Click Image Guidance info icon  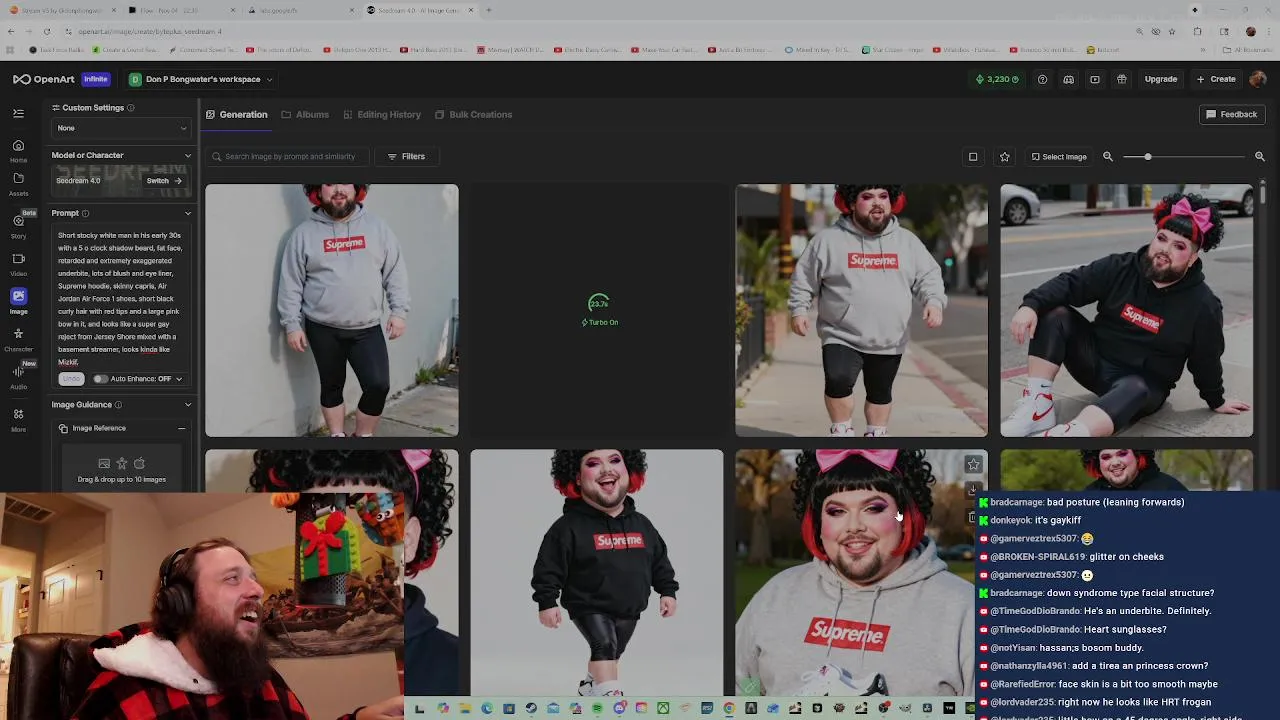(x=118, y=405)
